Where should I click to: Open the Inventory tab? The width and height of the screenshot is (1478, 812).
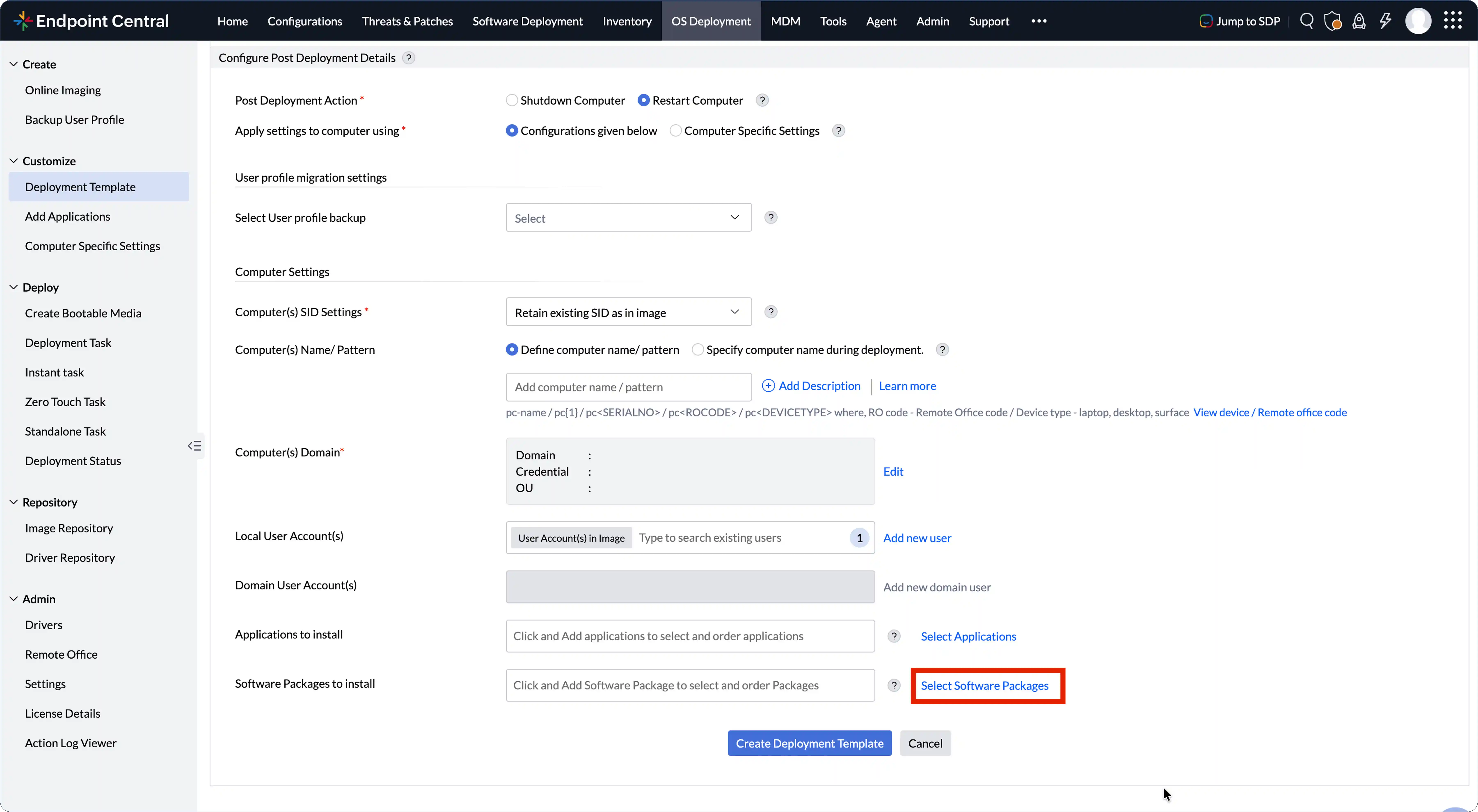(x=627, y=21)
